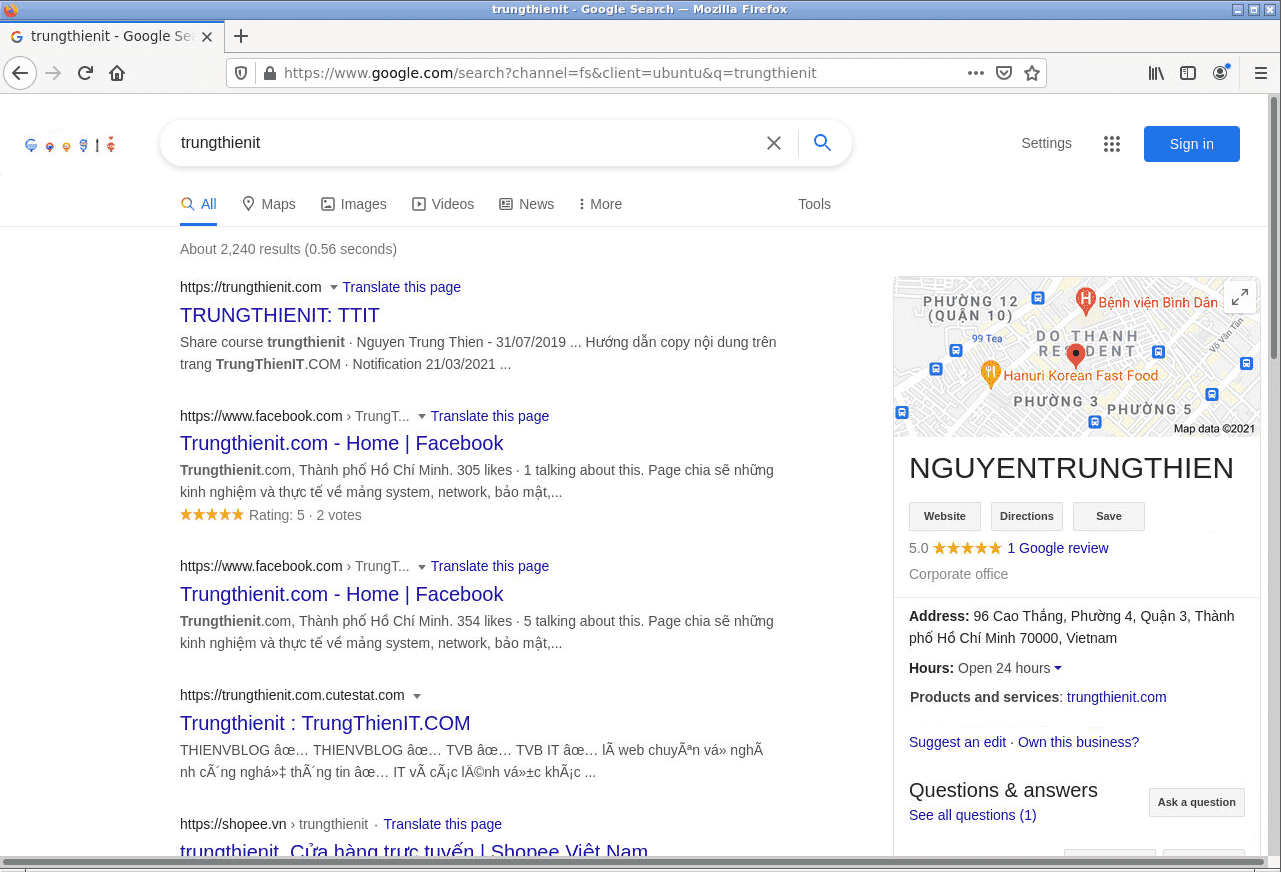Click the Sign in button
Screen dimensions: 1281x872
[1191, 144]
